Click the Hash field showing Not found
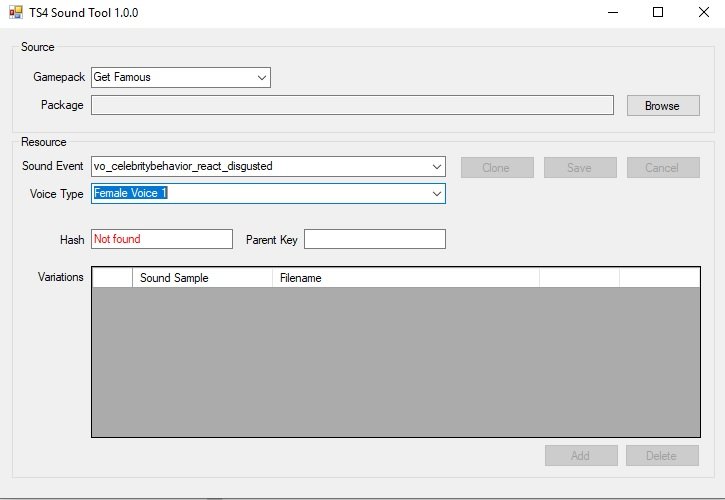The height and width of the screenshot is (500, 725). click(162, 239)
